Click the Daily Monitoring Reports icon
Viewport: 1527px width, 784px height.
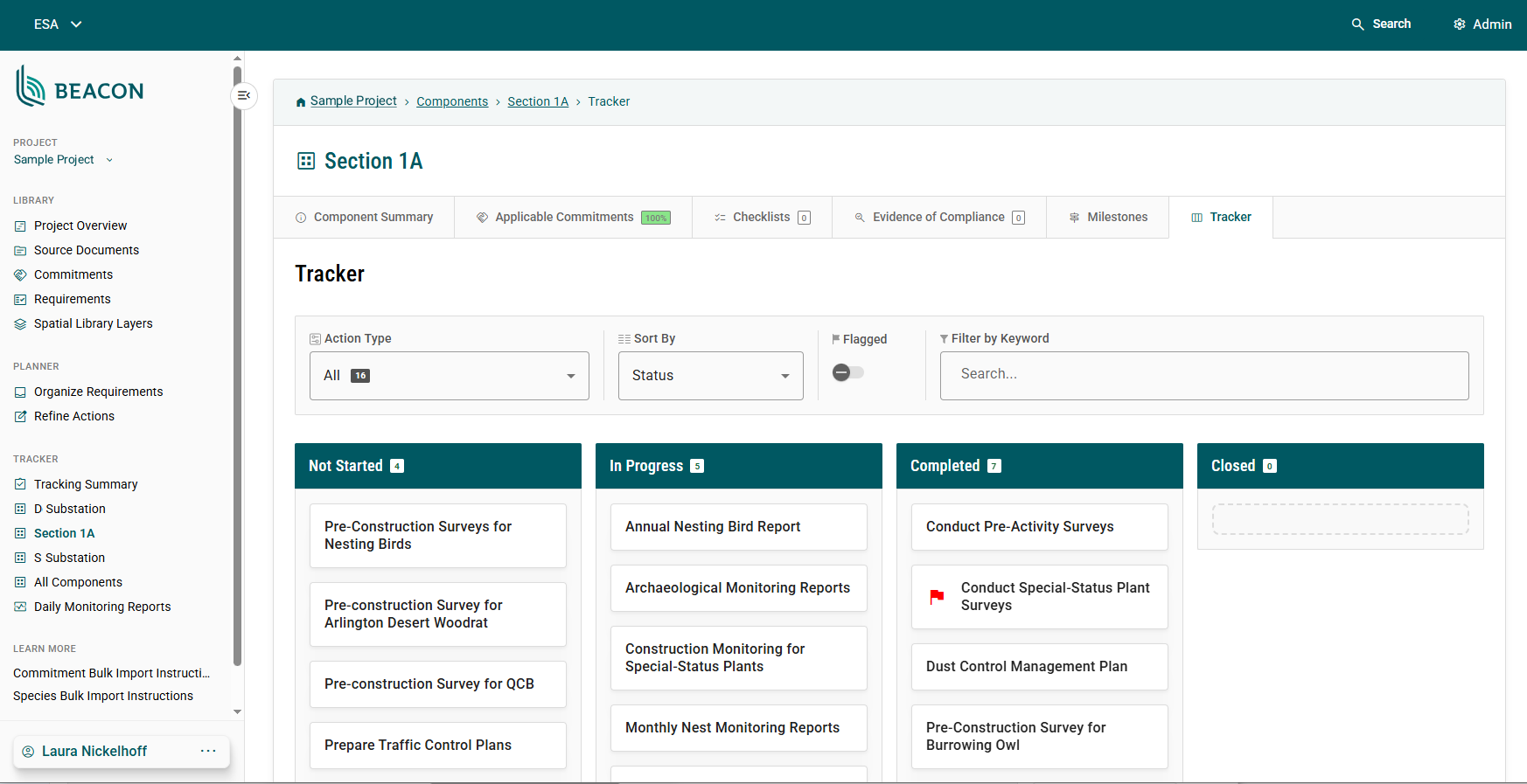[20, 607]
